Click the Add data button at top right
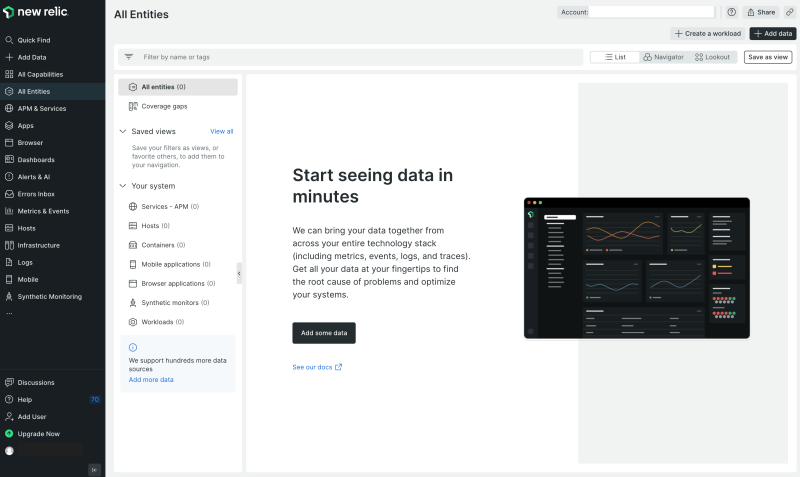The height and width of the screenshot is (477, 800). coord(773,34)
